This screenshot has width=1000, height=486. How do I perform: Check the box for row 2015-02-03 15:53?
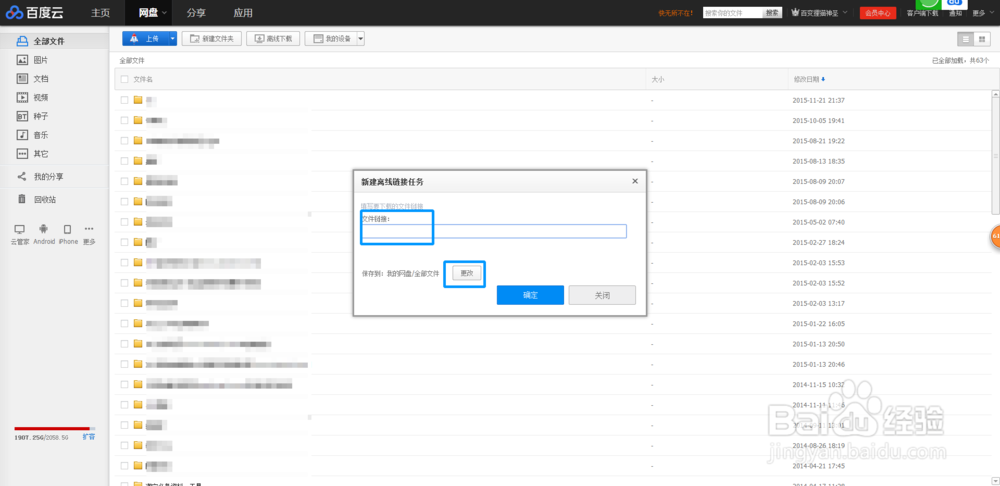click(x=124, y=262)
